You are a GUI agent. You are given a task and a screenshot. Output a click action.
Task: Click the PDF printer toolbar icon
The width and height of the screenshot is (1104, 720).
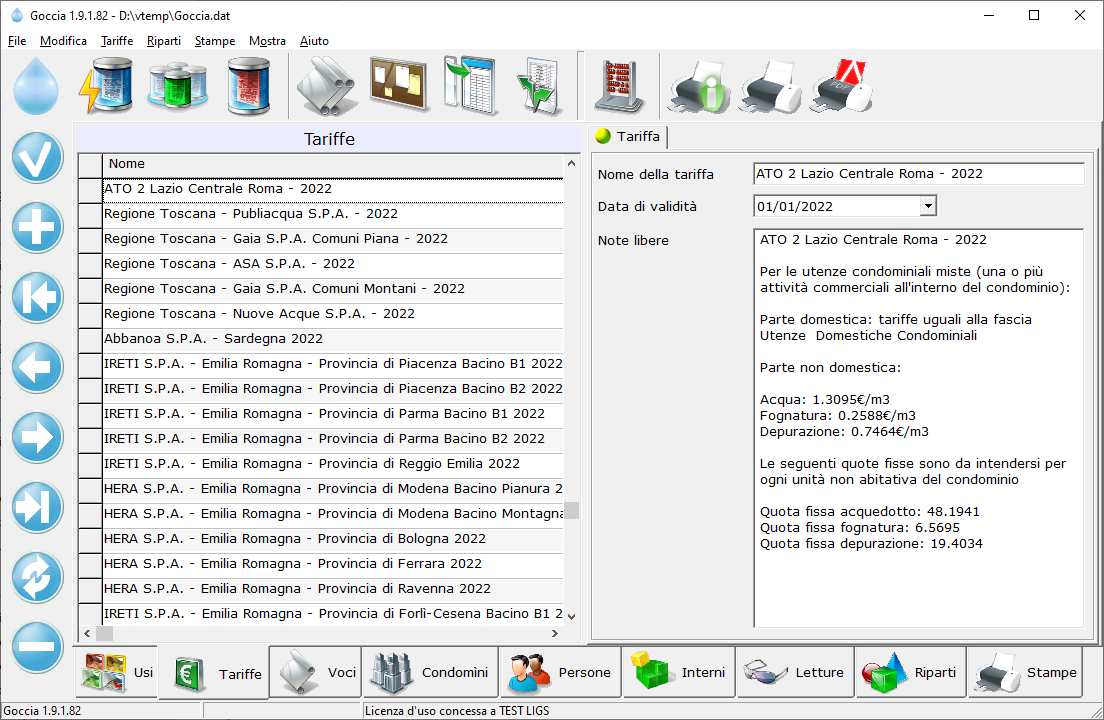pyautogui.click(x=842, y=86)
